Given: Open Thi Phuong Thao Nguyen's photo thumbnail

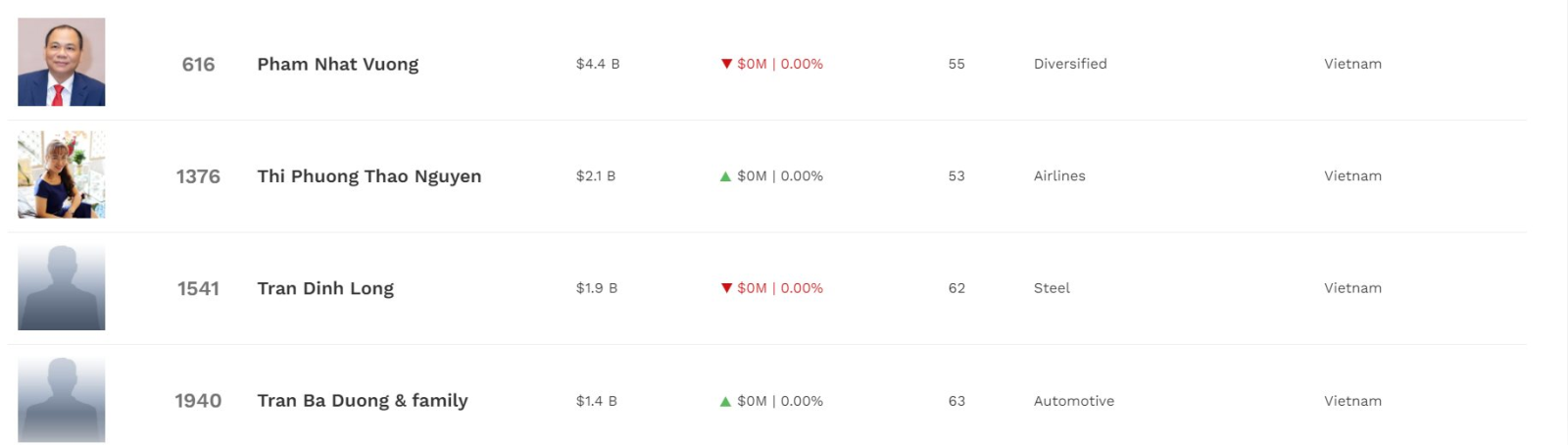Looking at the screenshot, I should pos(62,174).
